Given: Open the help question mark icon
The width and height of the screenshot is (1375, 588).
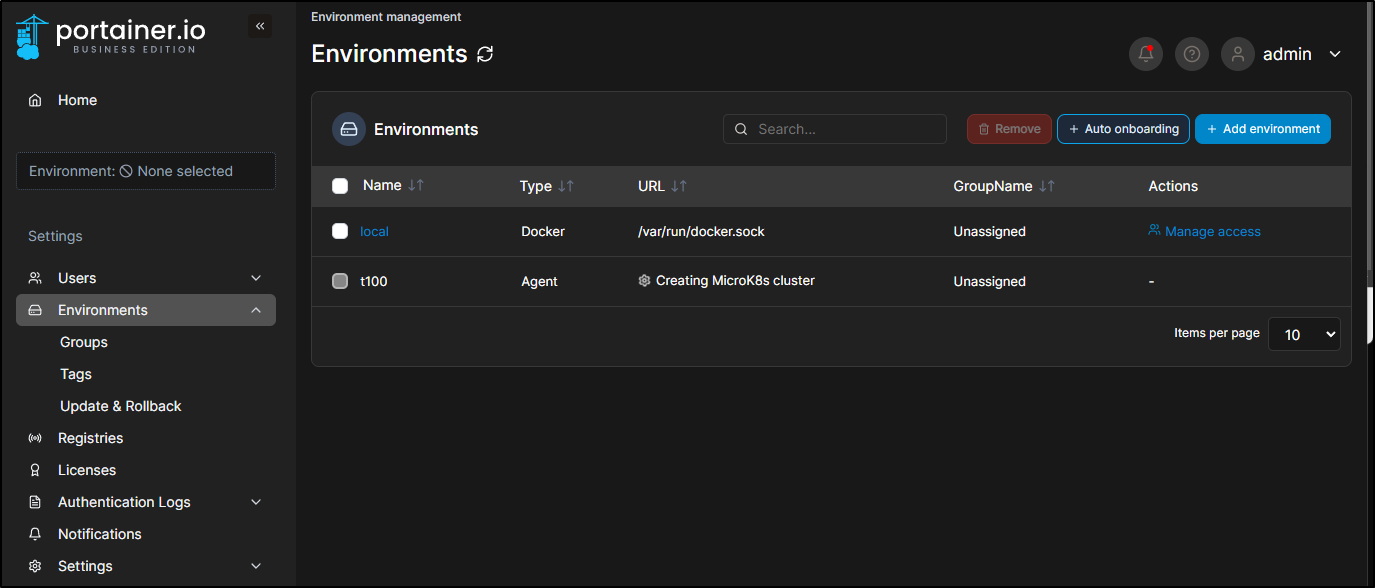Looking at the screenshot, I should click(x=1192, y=54).
